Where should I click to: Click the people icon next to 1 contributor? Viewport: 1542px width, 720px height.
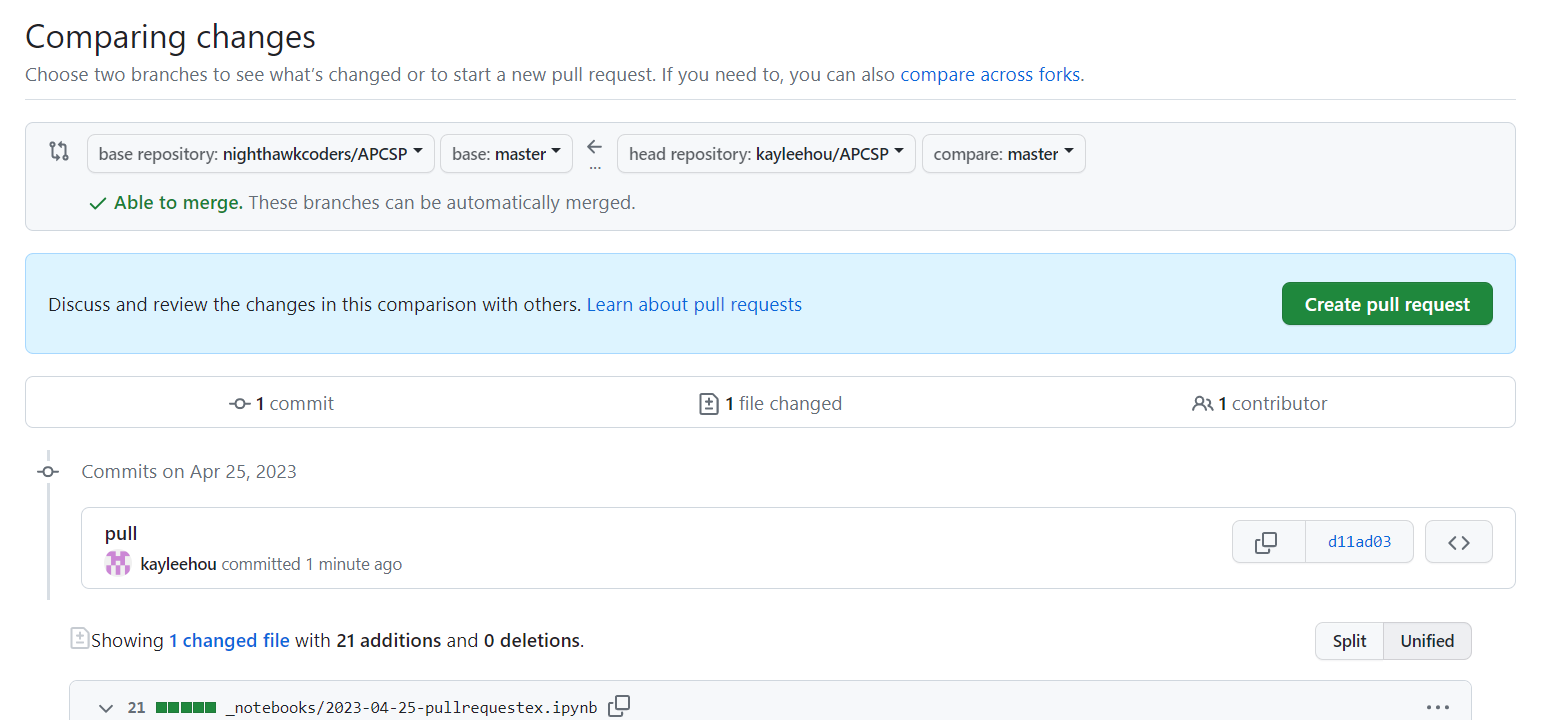pyautogui.click(x=1203, y=403)
